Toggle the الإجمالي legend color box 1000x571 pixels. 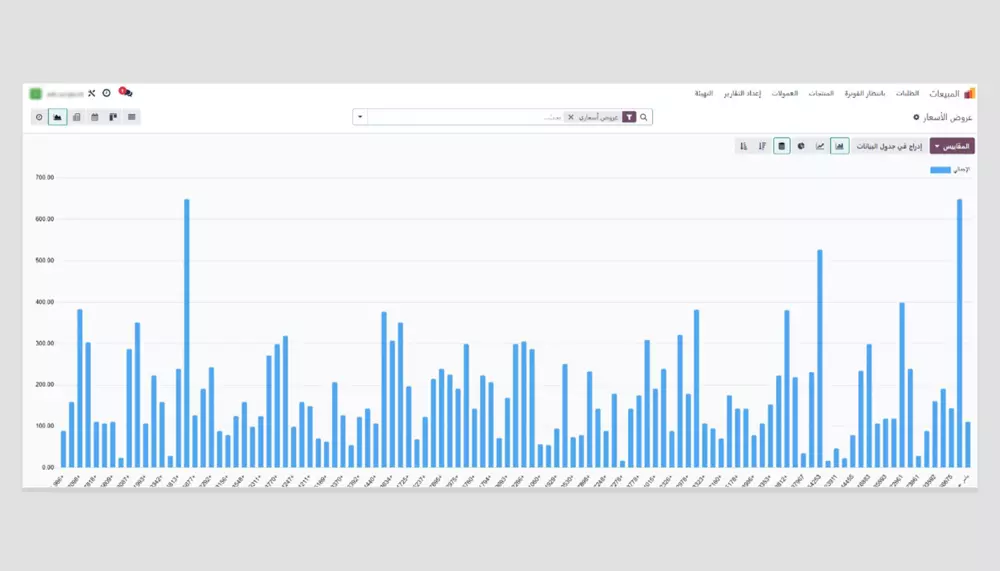pos(940,170)
